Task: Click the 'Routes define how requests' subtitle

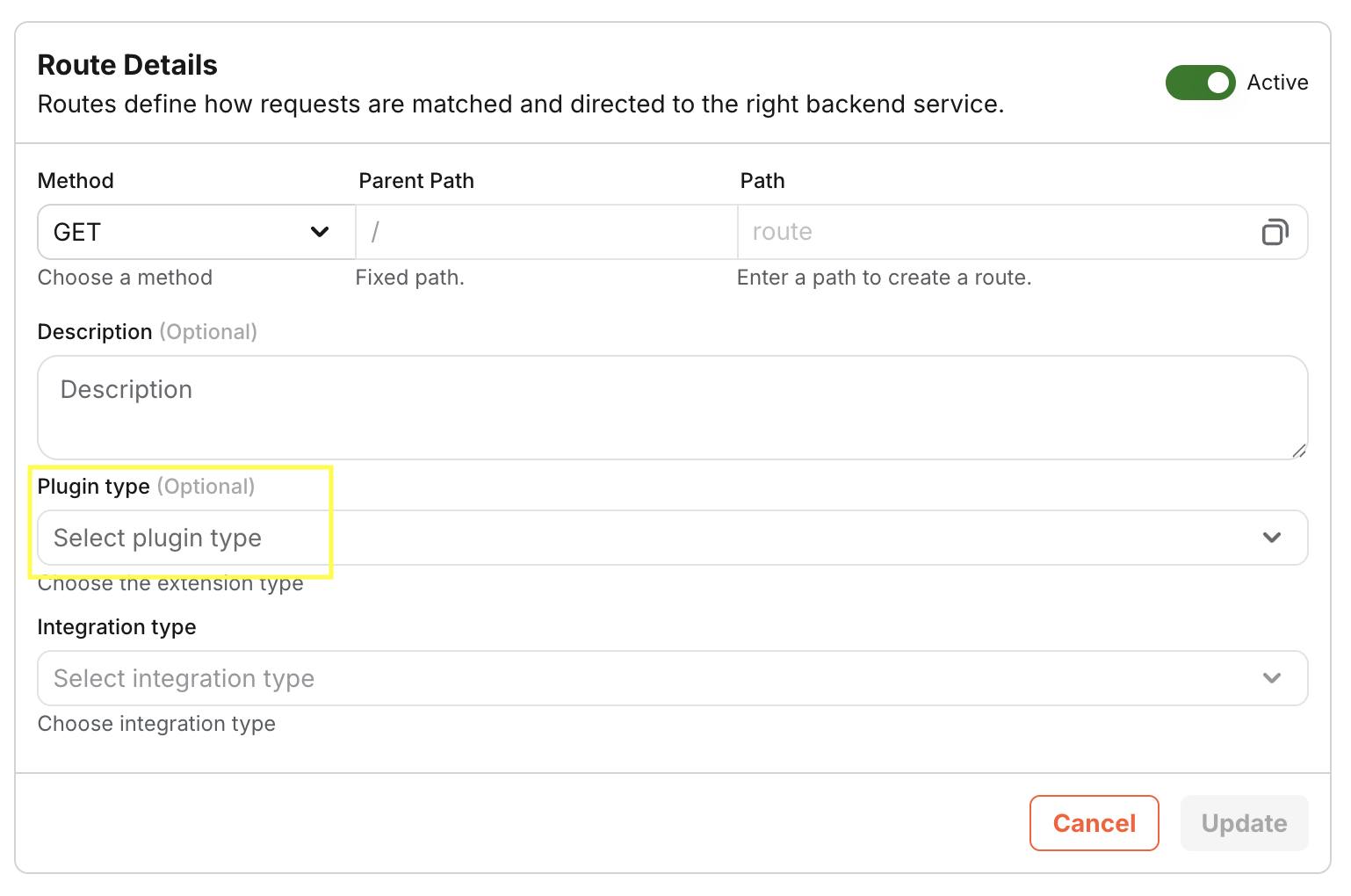Action: [x=520, y=105]
